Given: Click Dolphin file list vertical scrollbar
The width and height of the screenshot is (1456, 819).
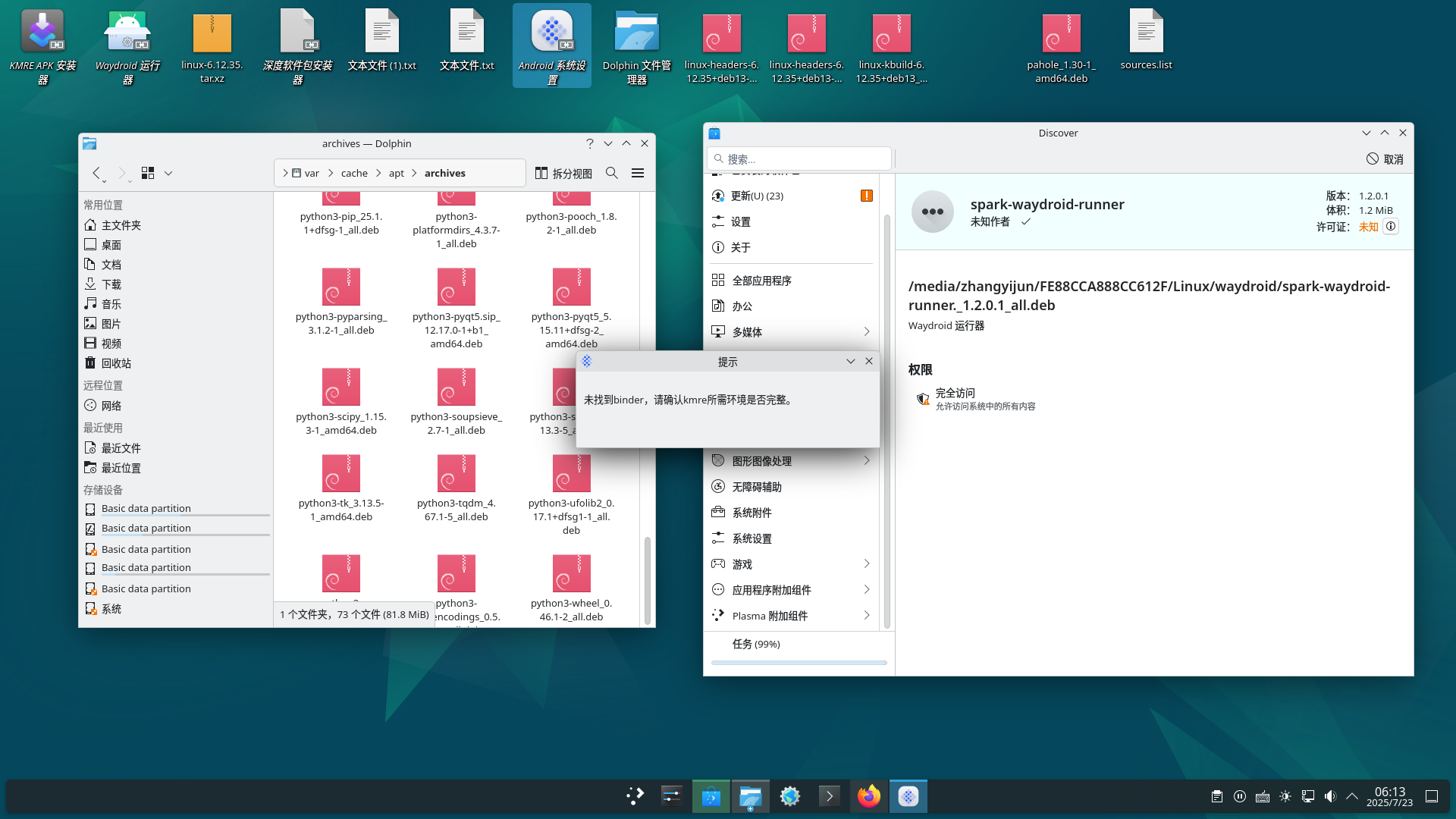Looking at the screenshot, I should (x=647, y=580).
